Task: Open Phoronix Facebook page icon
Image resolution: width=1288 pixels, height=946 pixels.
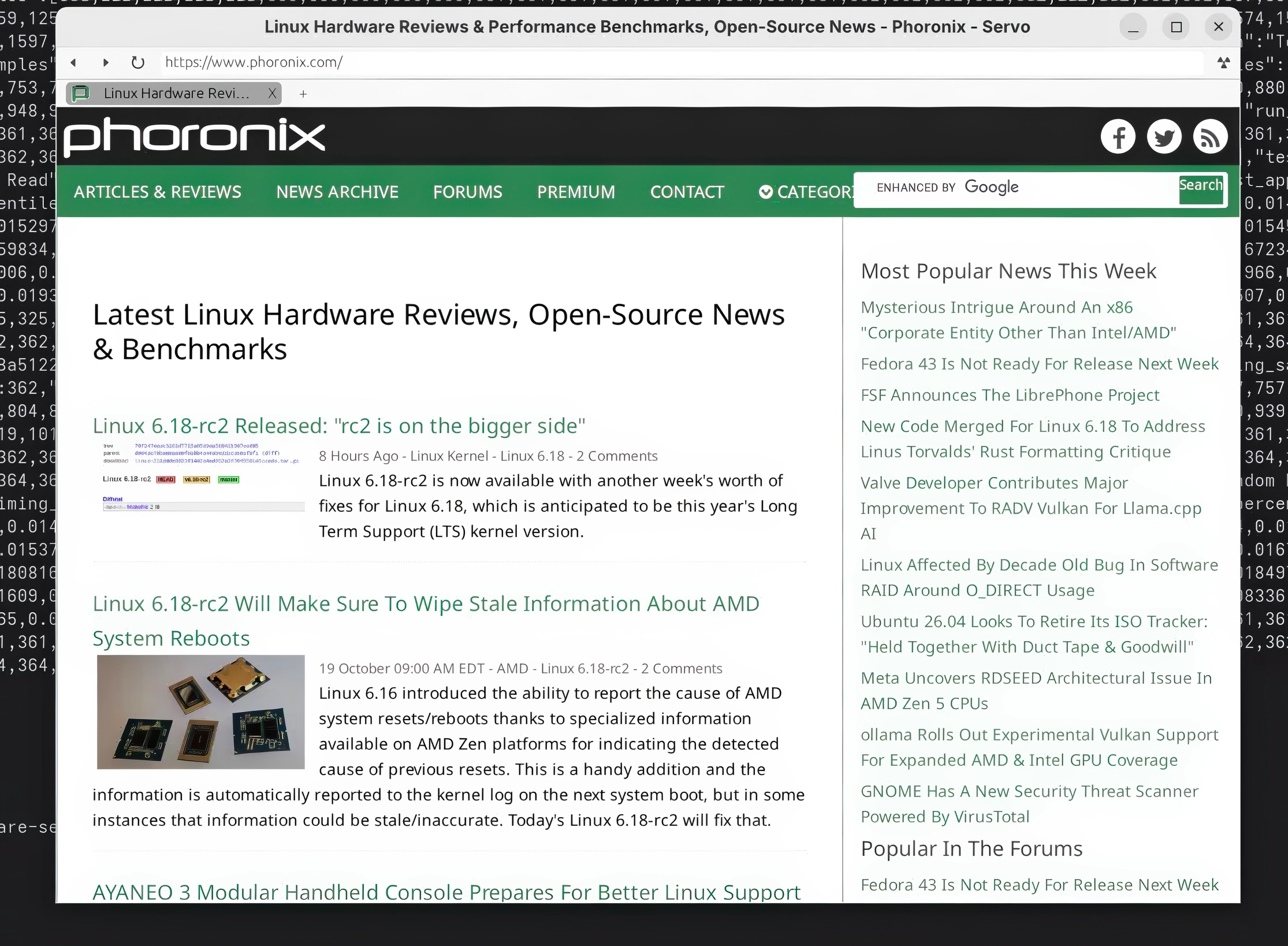Action: (1118, 137)
